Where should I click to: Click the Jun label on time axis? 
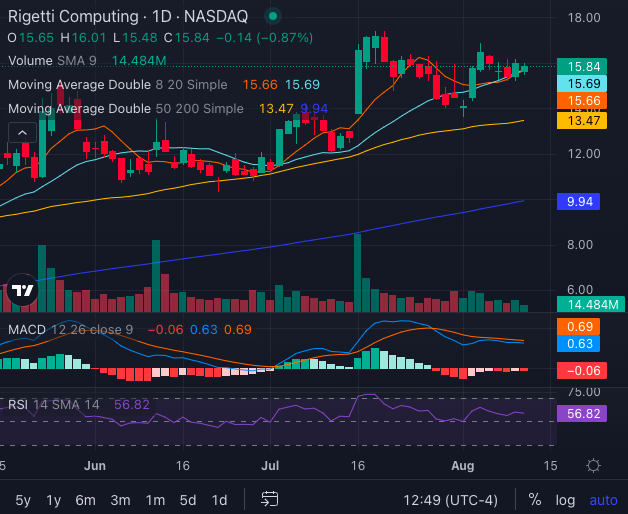[x=95, y=466]
